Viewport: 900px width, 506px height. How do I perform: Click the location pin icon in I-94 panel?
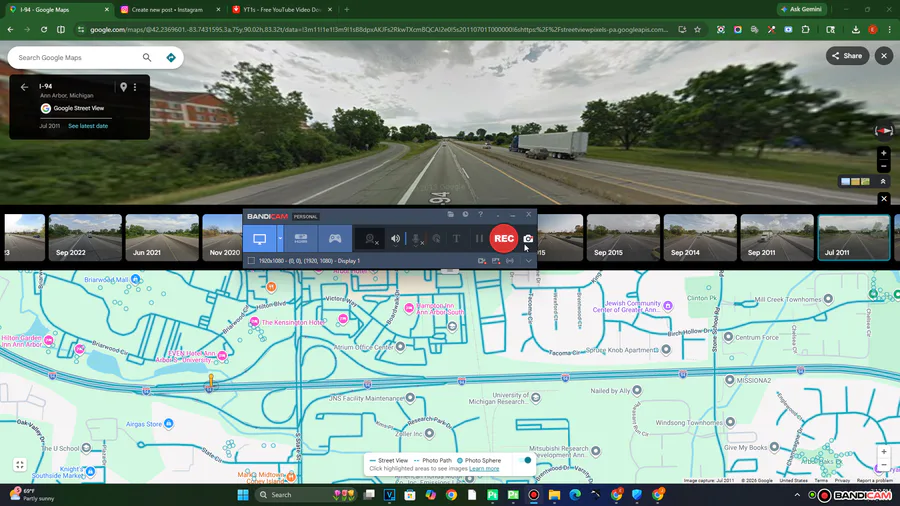(x=123, y=87)
